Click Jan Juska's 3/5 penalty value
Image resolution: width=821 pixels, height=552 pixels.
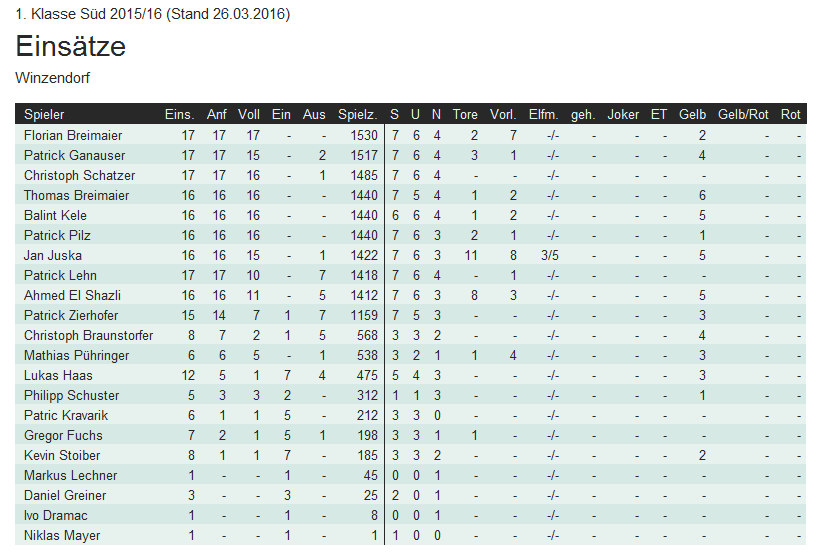550,256
